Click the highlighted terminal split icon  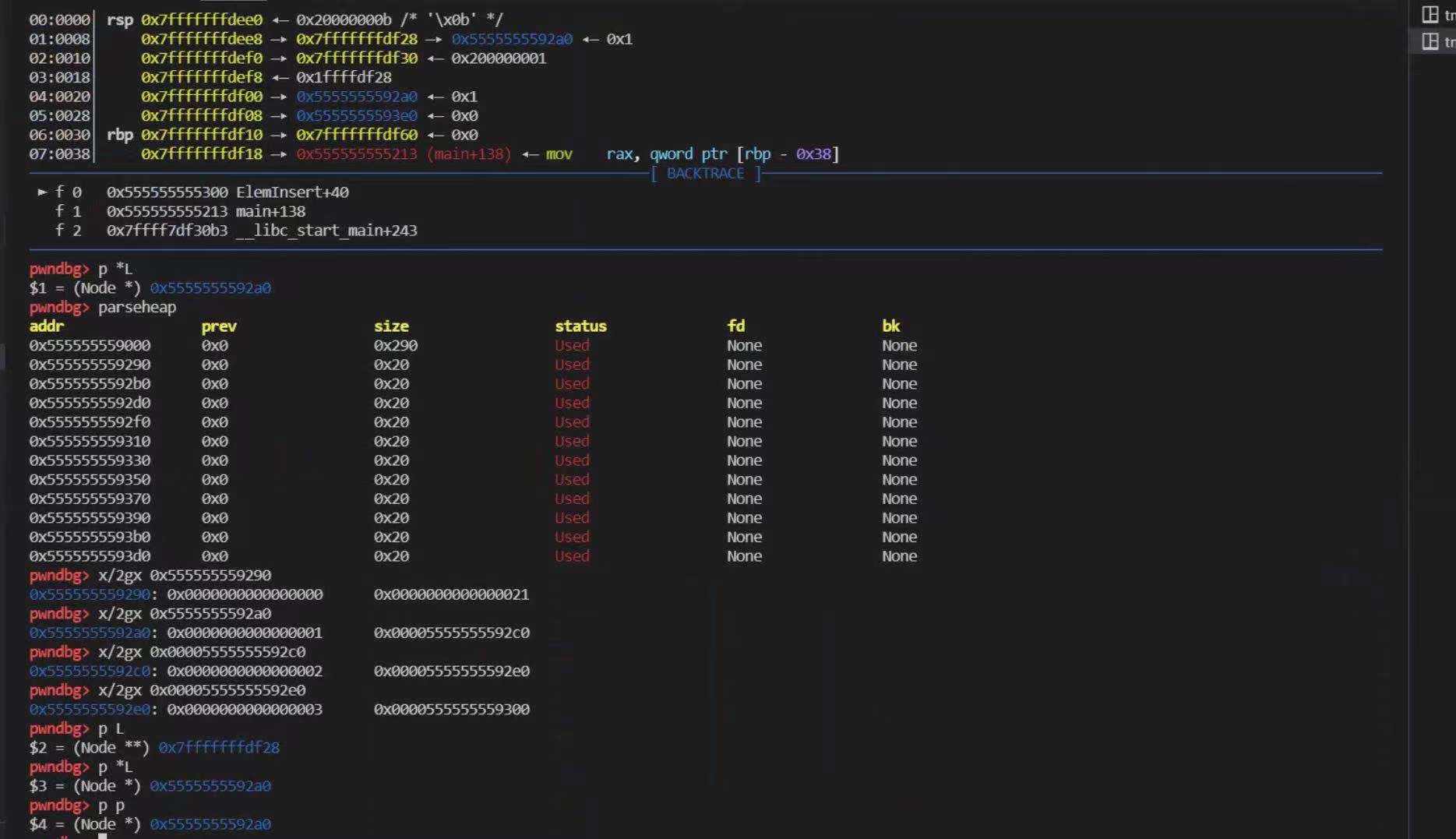pyautogui.click(x=1430, y=41)
